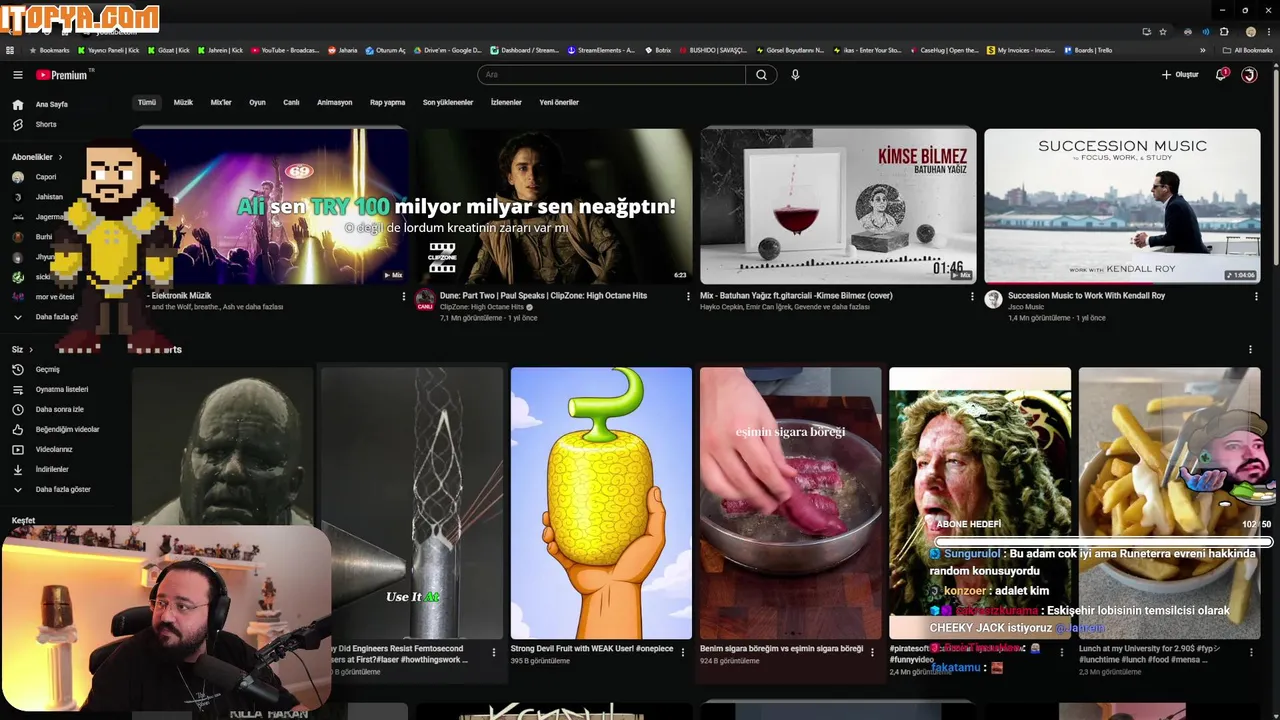Open the YouTube account avatar menu
Viewport: 1280px width, 720px height.
1249,75
